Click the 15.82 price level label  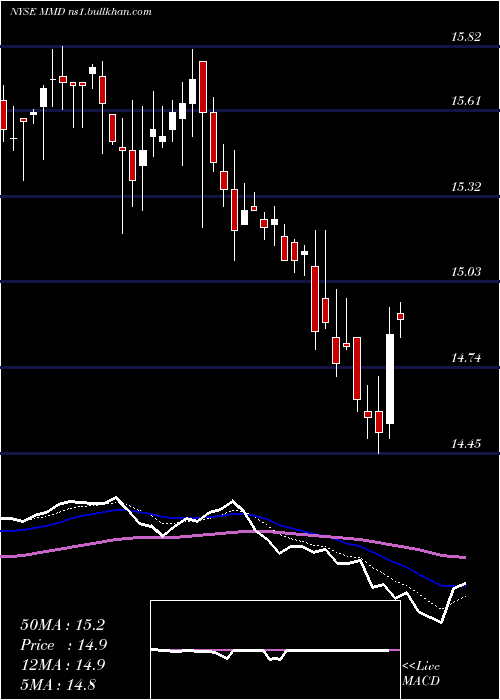[466, 37]
